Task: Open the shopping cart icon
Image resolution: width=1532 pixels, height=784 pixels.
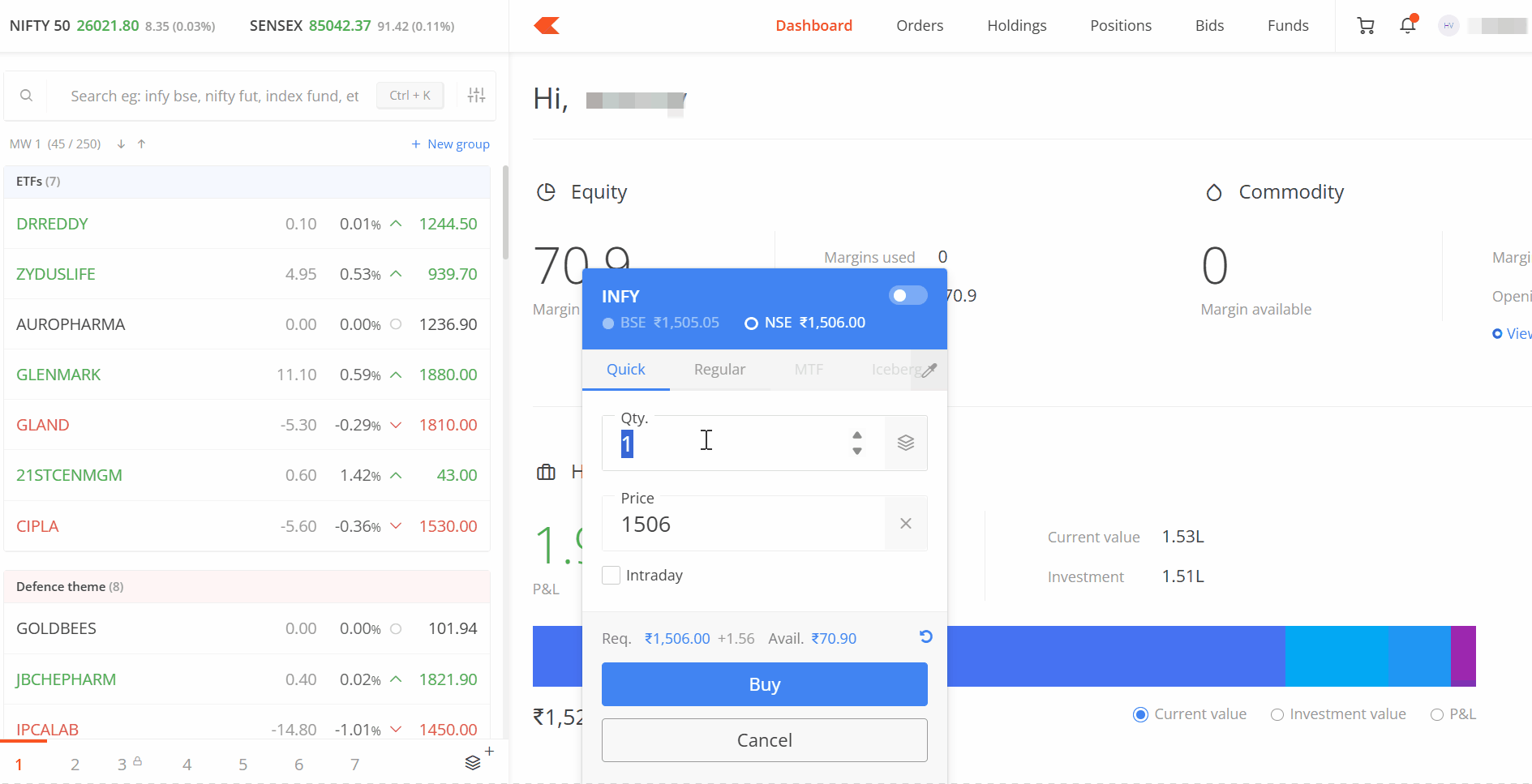Action: [x=1366, y=26]
